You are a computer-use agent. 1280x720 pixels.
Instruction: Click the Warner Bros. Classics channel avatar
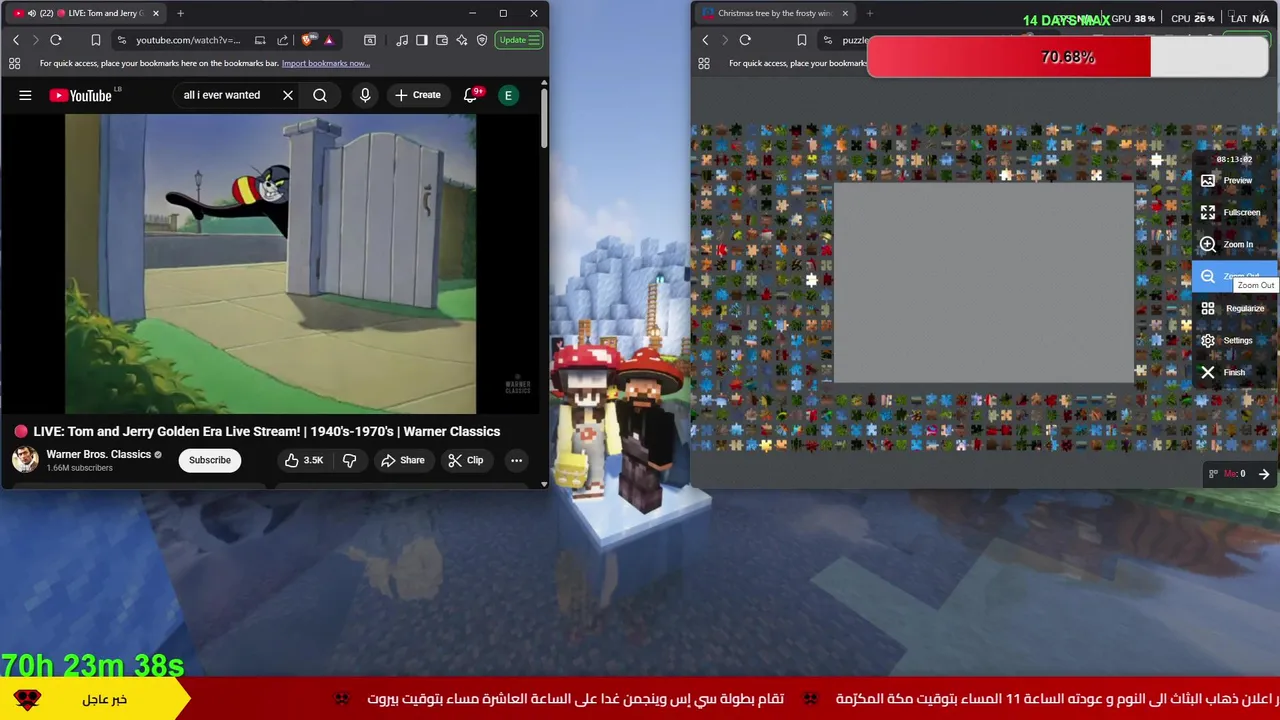tap(25, 460)
